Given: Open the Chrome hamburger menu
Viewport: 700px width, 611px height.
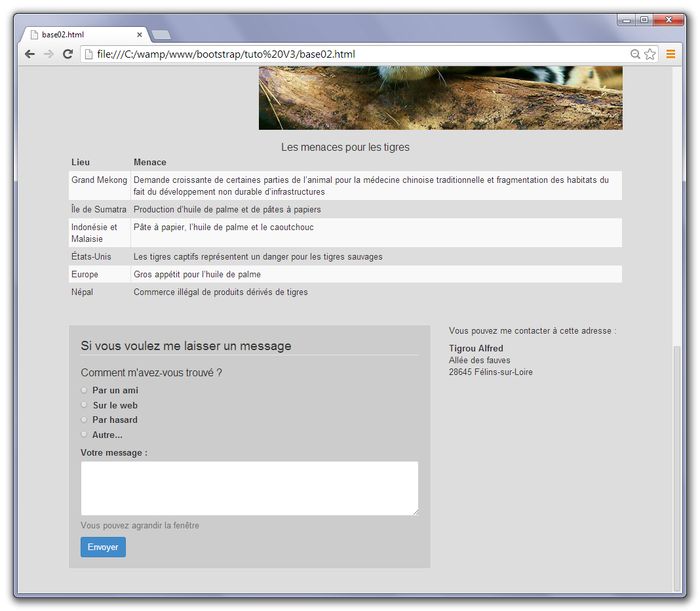Looking at the screenshot, I should click(x=671, y=54).
